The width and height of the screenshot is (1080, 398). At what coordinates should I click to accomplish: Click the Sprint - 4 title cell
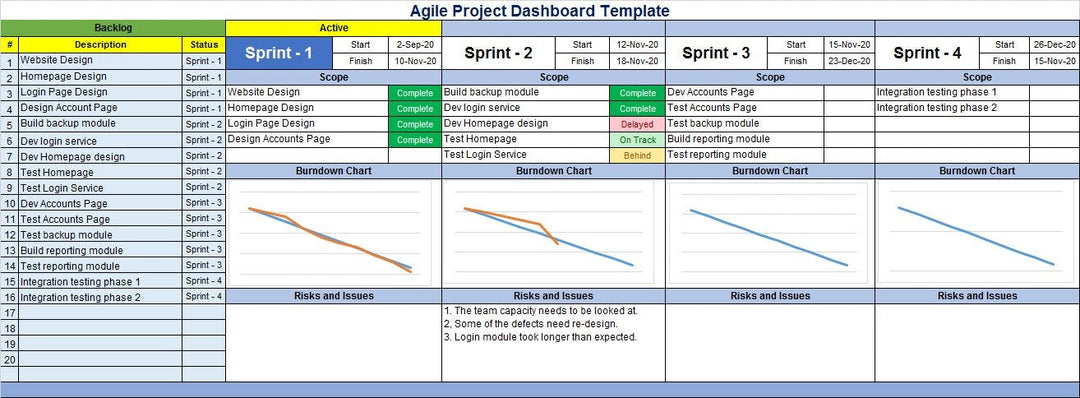[x=927, y=53]
